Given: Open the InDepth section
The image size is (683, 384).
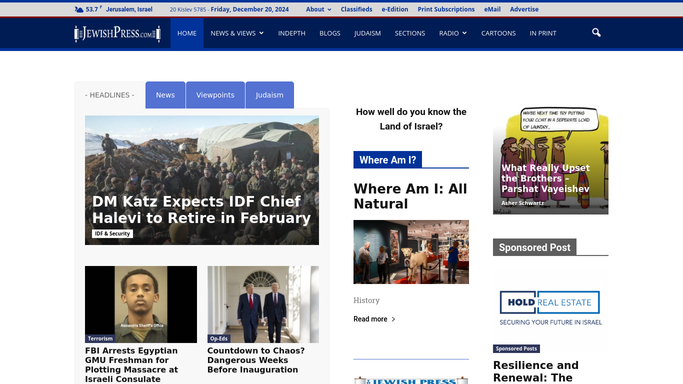Looking at the screenshot, I should (x=291, y=33).
